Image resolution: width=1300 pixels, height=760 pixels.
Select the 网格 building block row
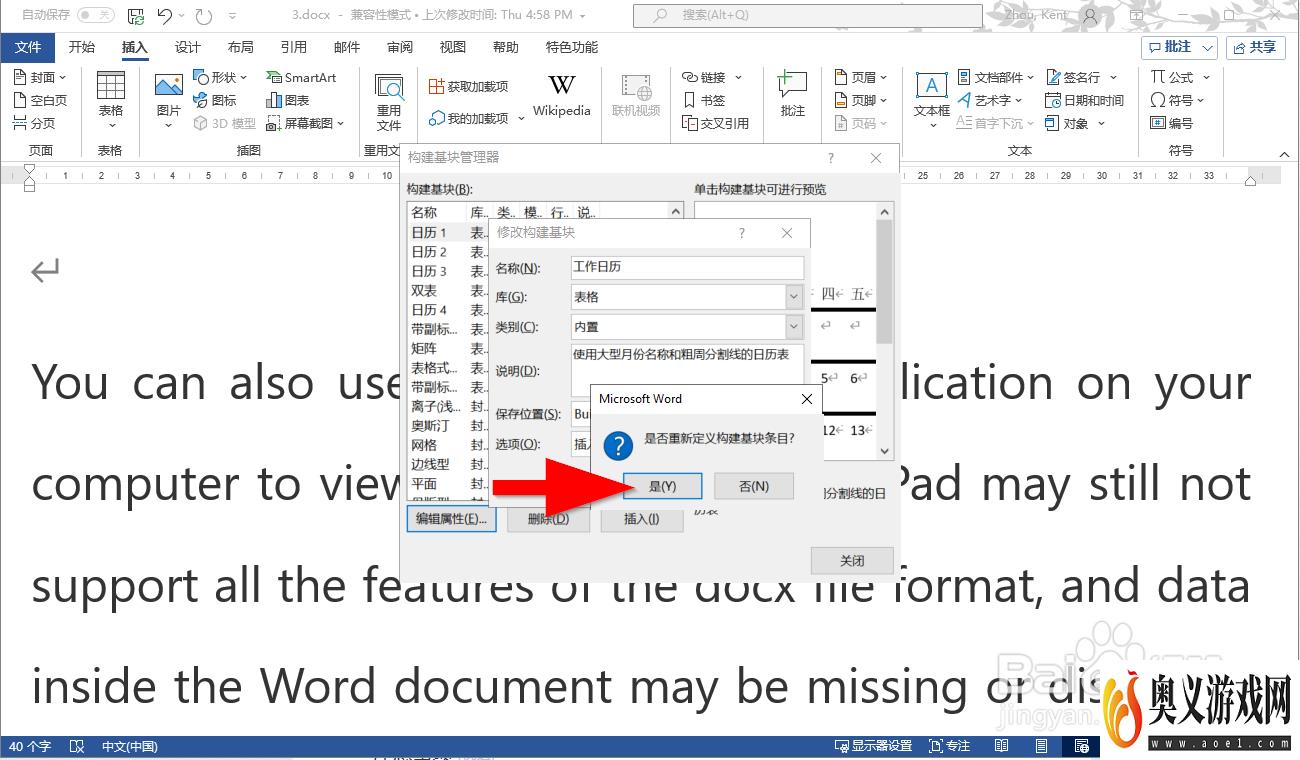tap(448, 445)
